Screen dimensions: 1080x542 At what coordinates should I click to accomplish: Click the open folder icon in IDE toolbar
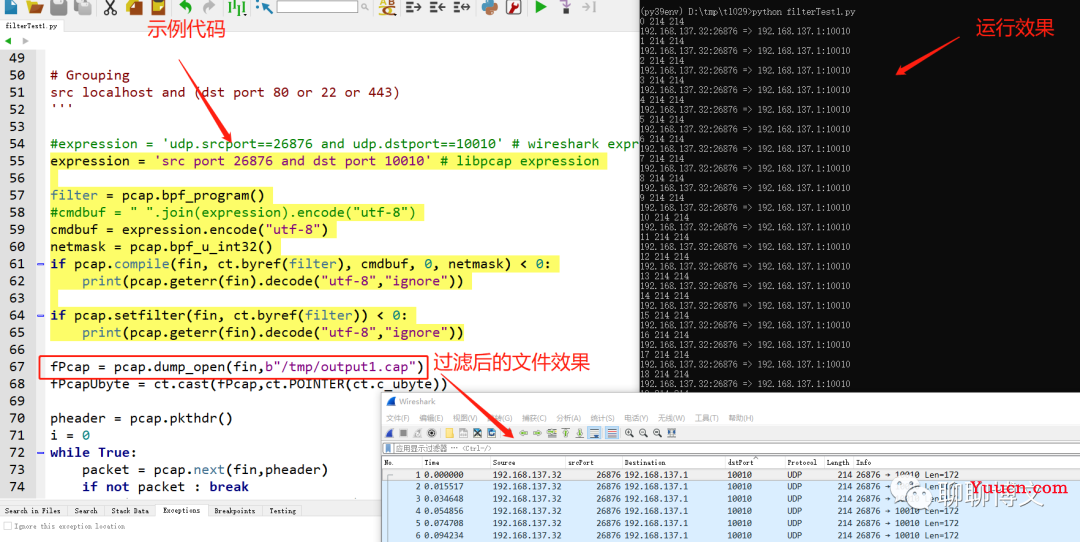point(34,7)
